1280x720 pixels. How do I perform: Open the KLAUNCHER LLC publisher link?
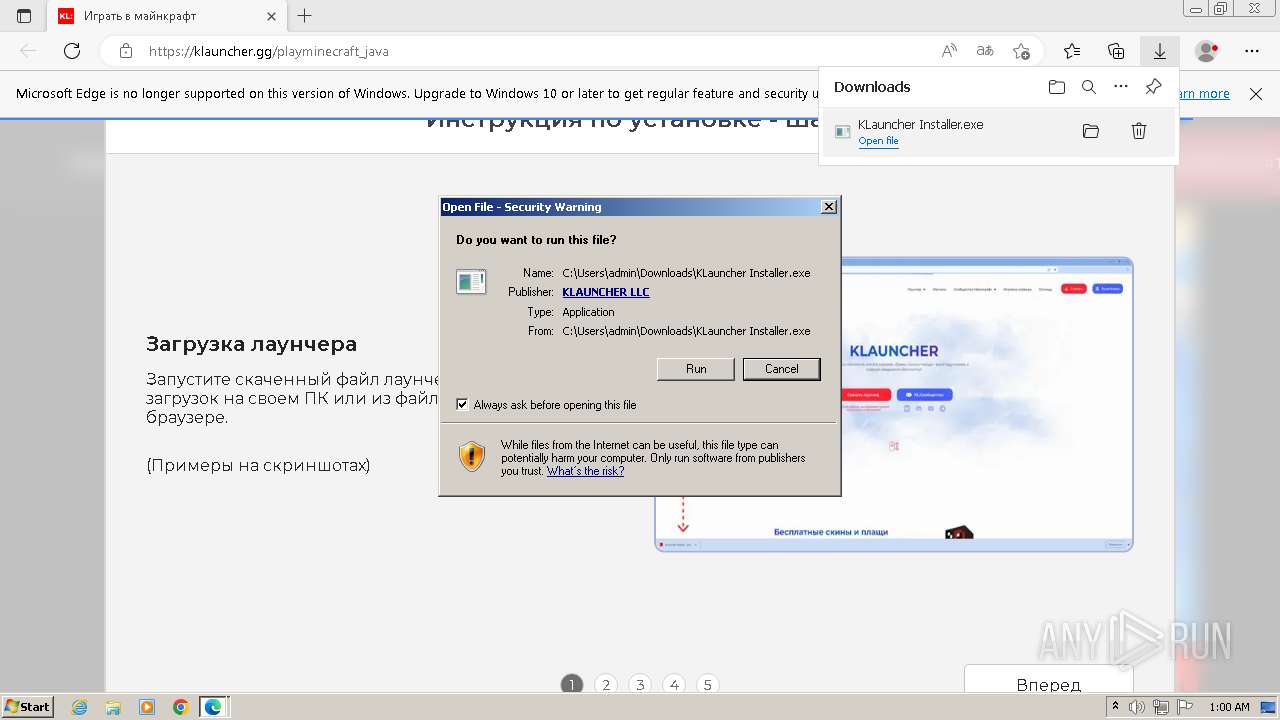click(x=606, y=292)
